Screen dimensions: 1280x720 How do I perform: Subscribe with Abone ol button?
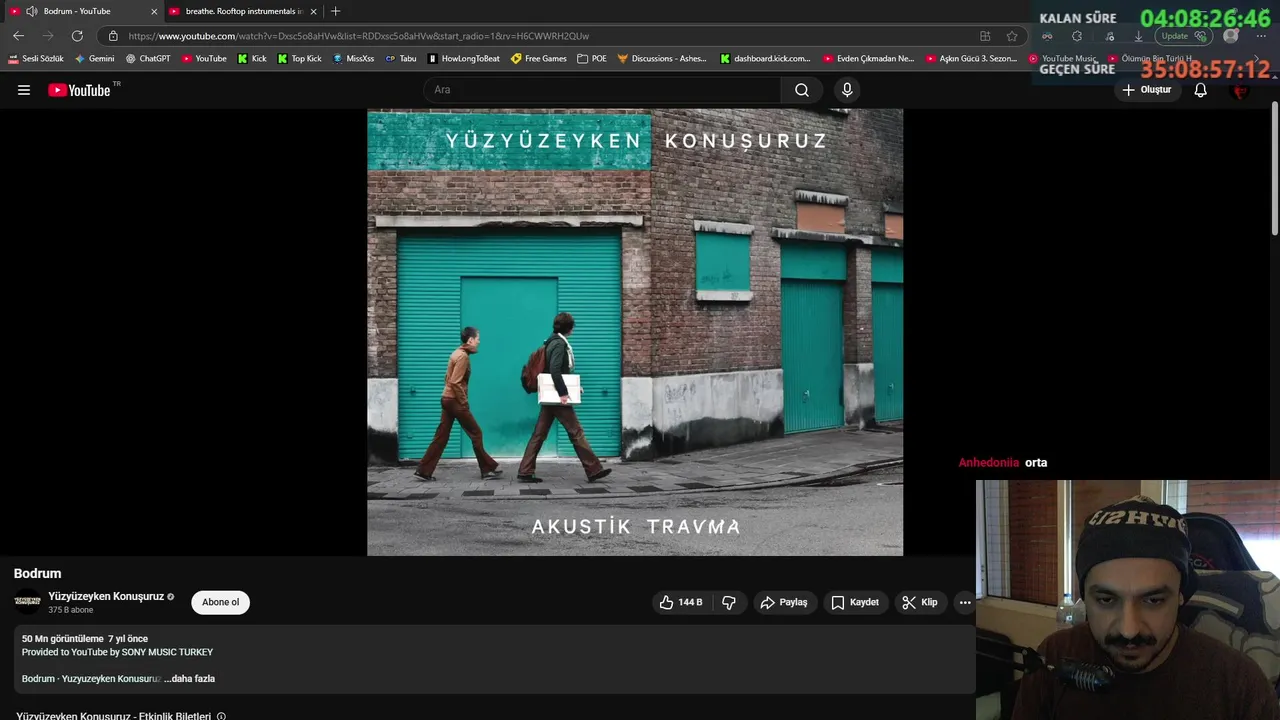click(220, 602)
